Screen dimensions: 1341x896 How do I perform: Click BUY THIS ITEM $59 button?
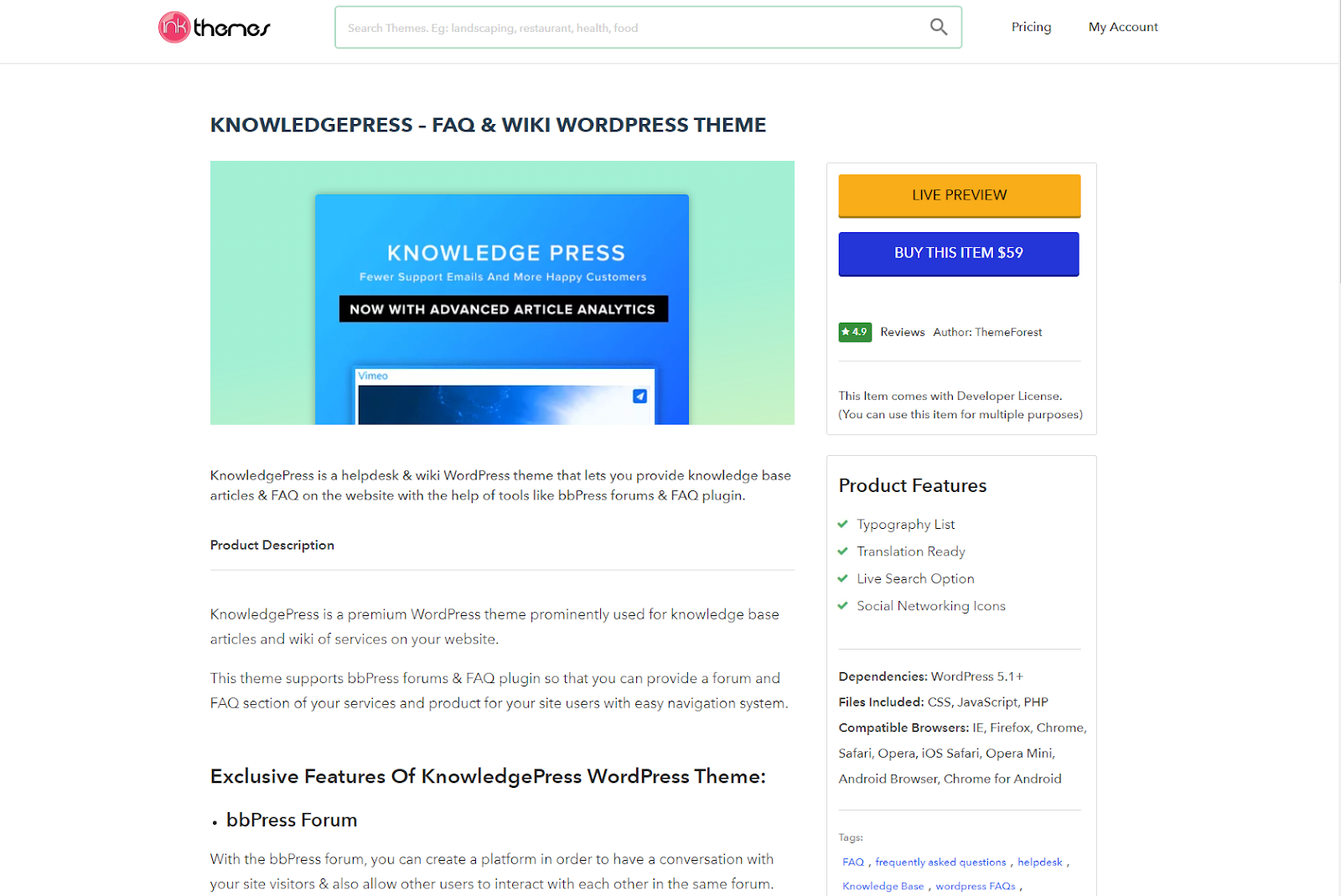coord(959,253)
